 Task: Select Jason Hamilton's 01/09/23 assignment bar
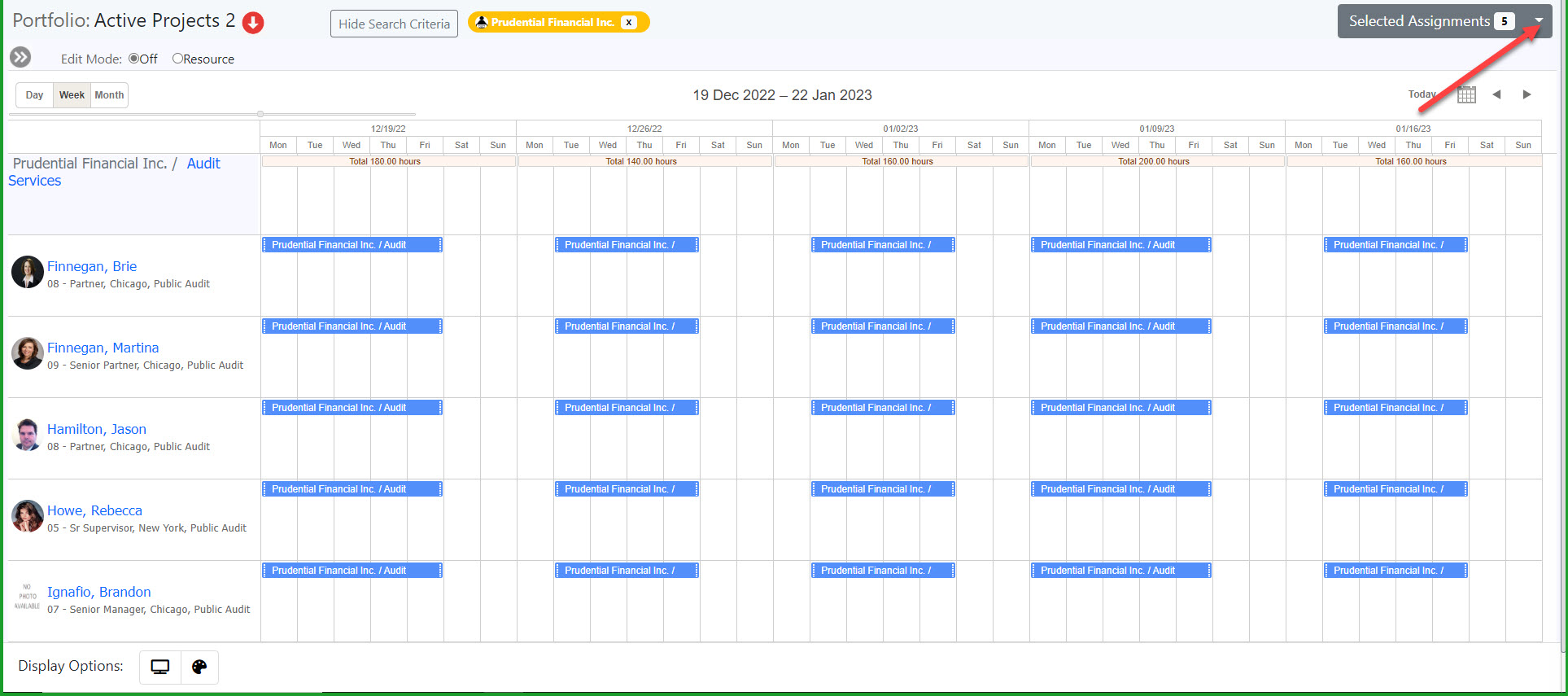tap(1121, 408)
